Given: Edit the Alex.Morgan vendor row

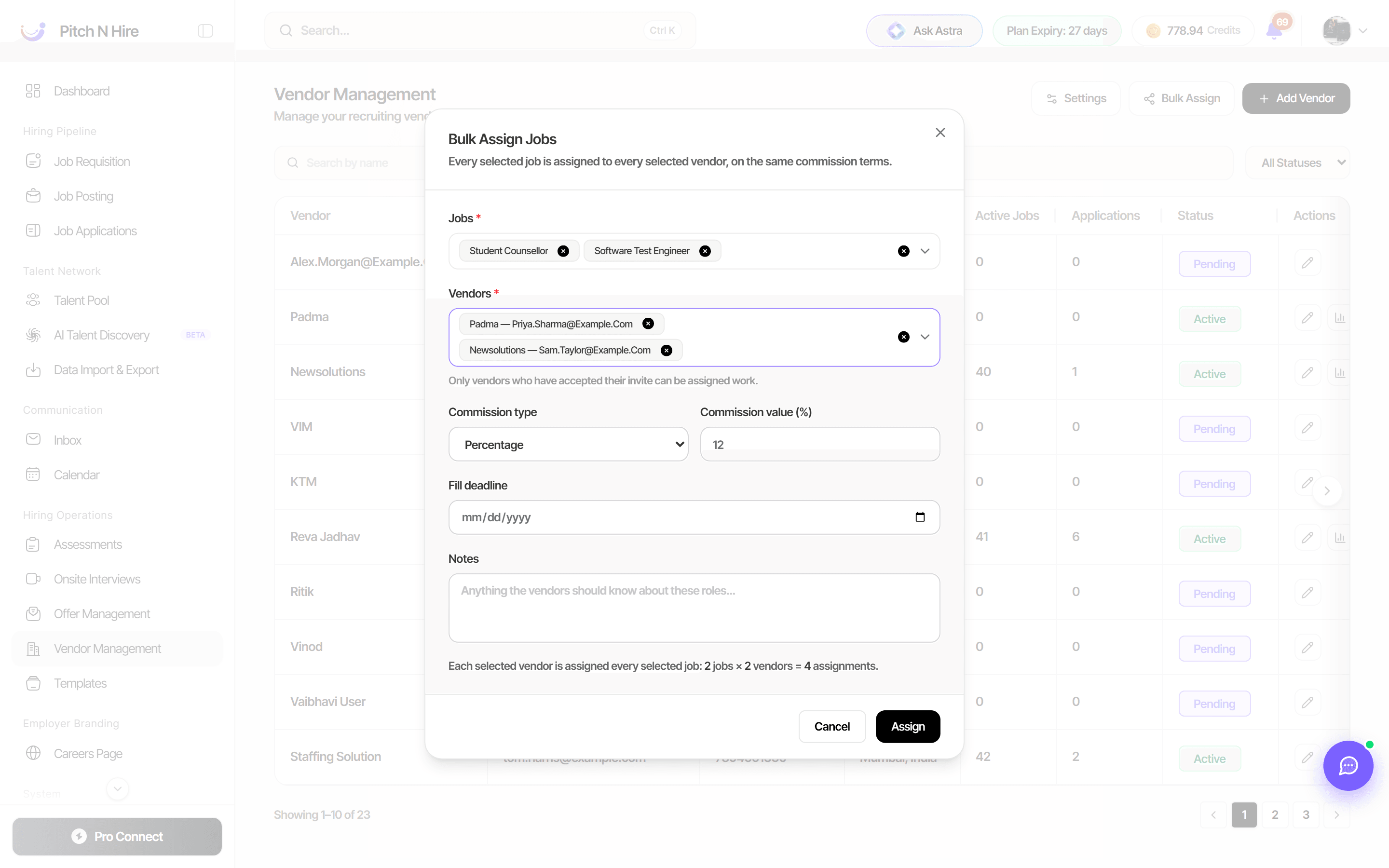Looking at the screenshot, I should pyautogui.click(x=1307, y=263).
